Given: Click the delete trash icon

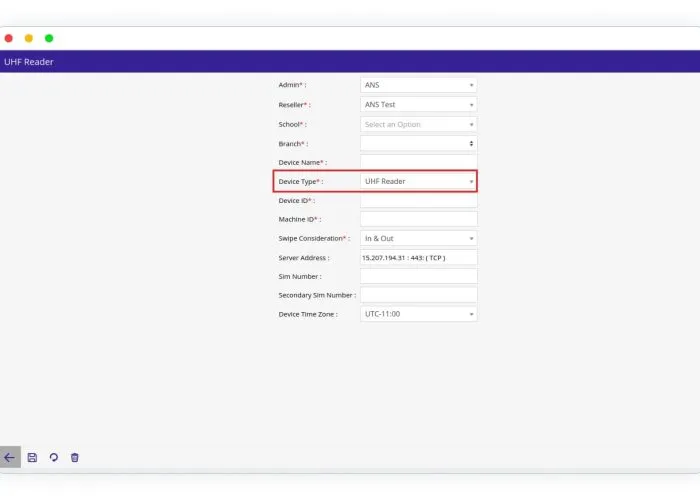Looking at the screenshot, I should point(74,457).
